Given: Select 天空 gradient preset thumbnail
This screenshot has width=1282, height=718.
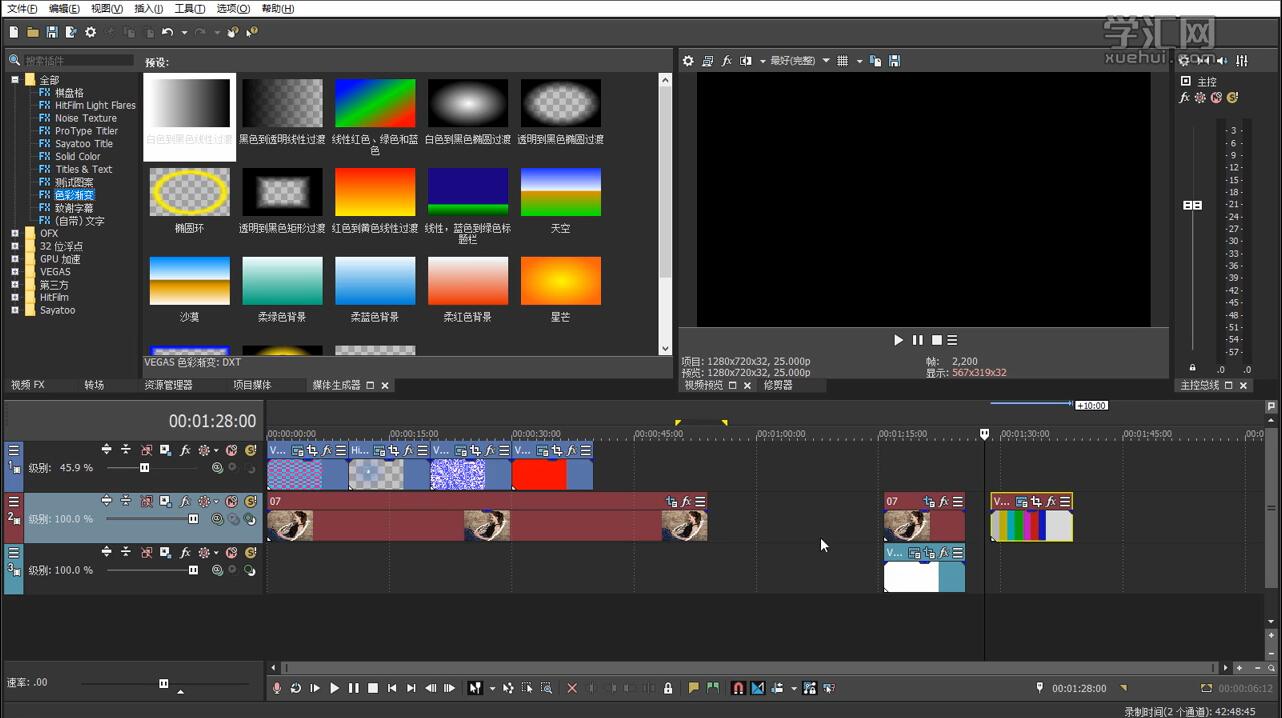Looking at the screenshot, I should (x=561, y=192).
